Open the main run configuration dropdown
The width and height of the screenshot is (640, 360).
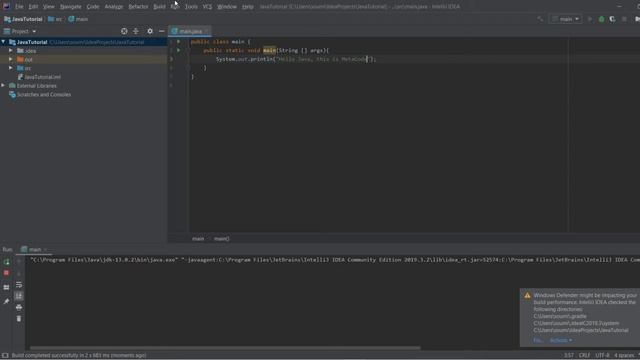tap(565, 19)
